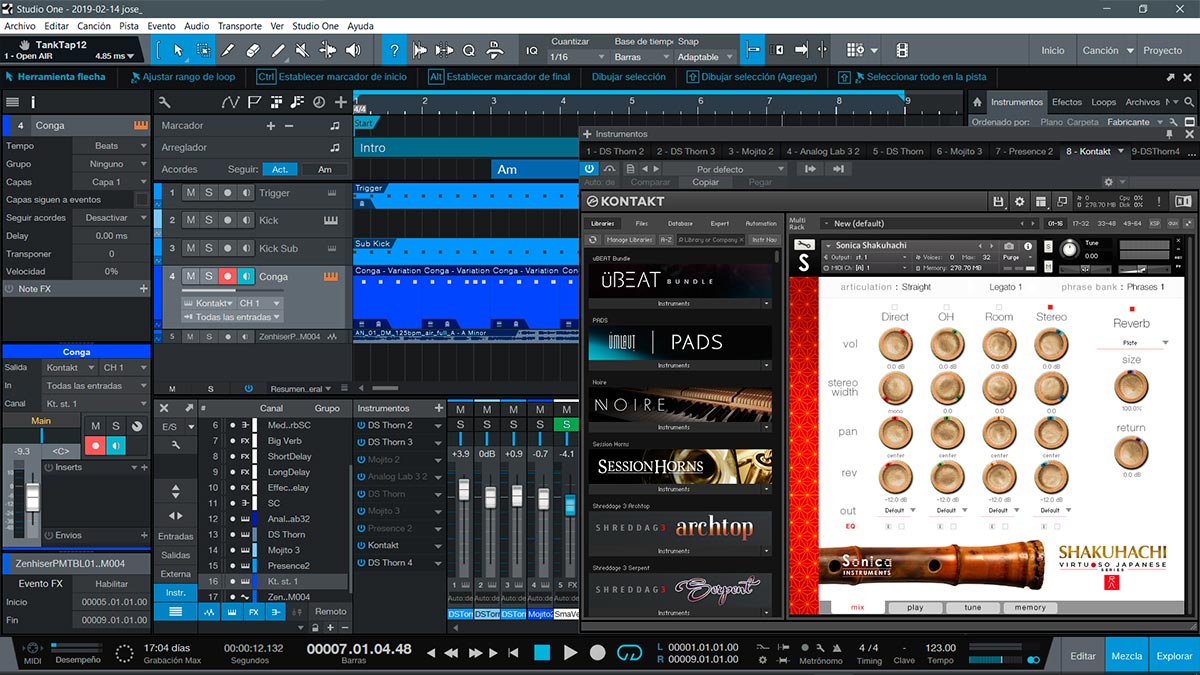1200x675 pixels.
Task: Solo the Kick Sub track
Action: tap(209, 248)
